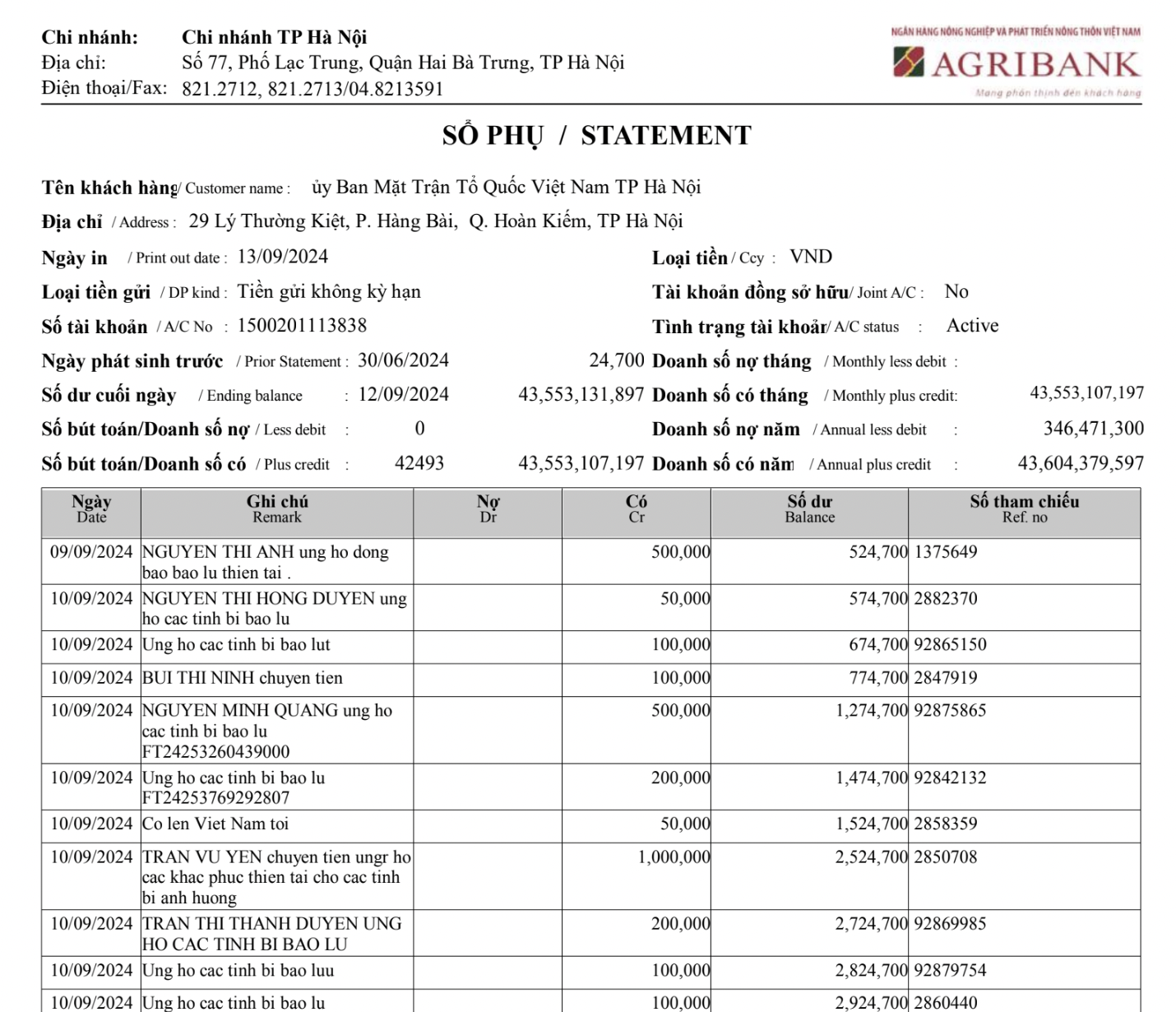The image size is (1176, 1012).
Task: Click the 'Ngày Date' column header
Action: point(91,509)
